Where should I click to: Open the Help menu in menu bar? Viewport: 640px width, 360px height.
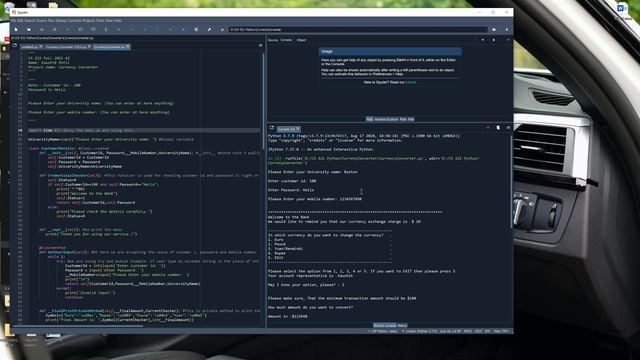tap(118, 20)
